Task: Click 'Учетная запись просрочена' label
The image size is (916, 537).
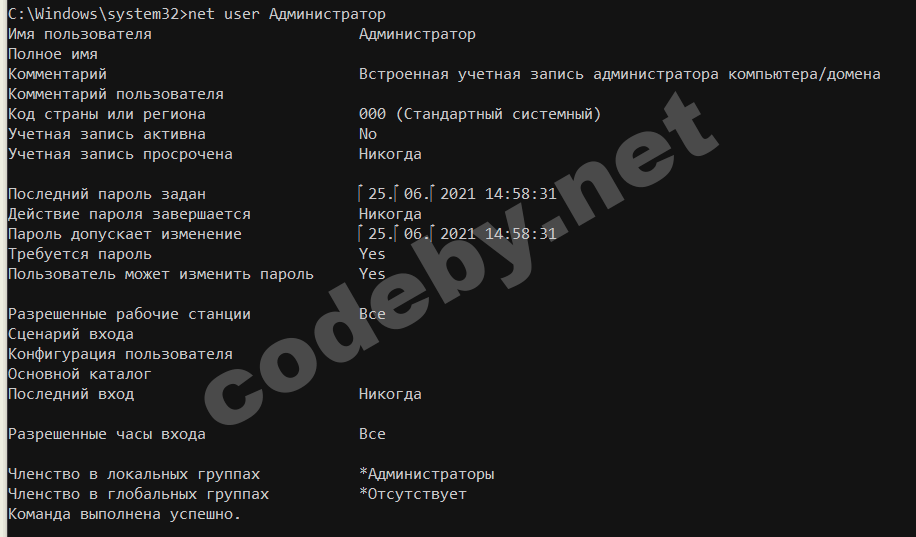Action: [120, 154]
